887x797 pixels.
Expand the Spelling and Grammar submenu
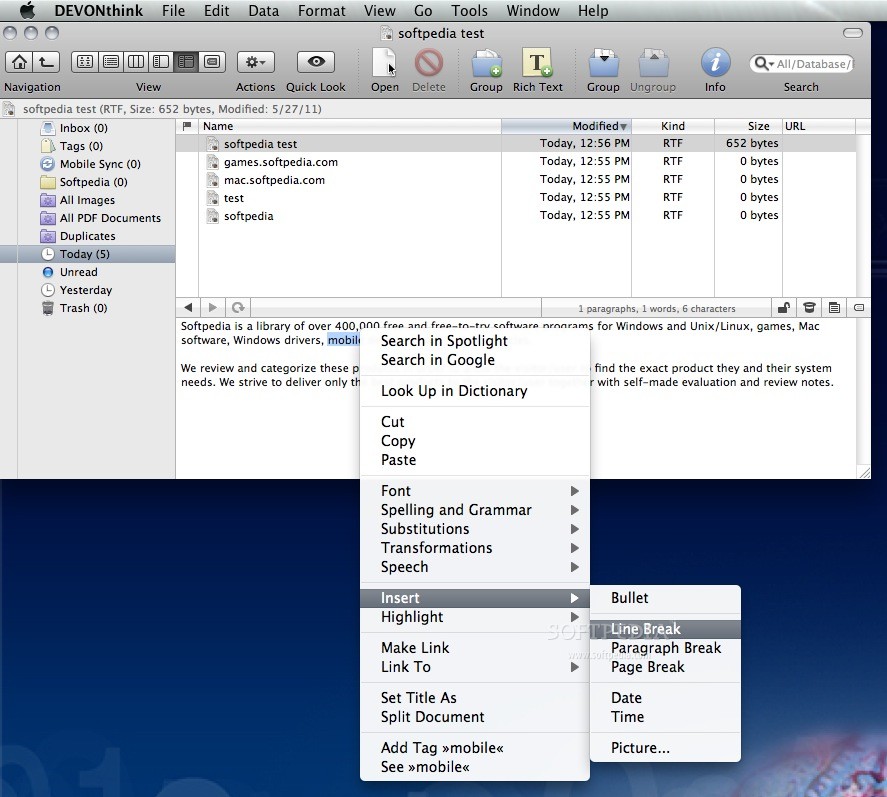(x=475, y=510)
